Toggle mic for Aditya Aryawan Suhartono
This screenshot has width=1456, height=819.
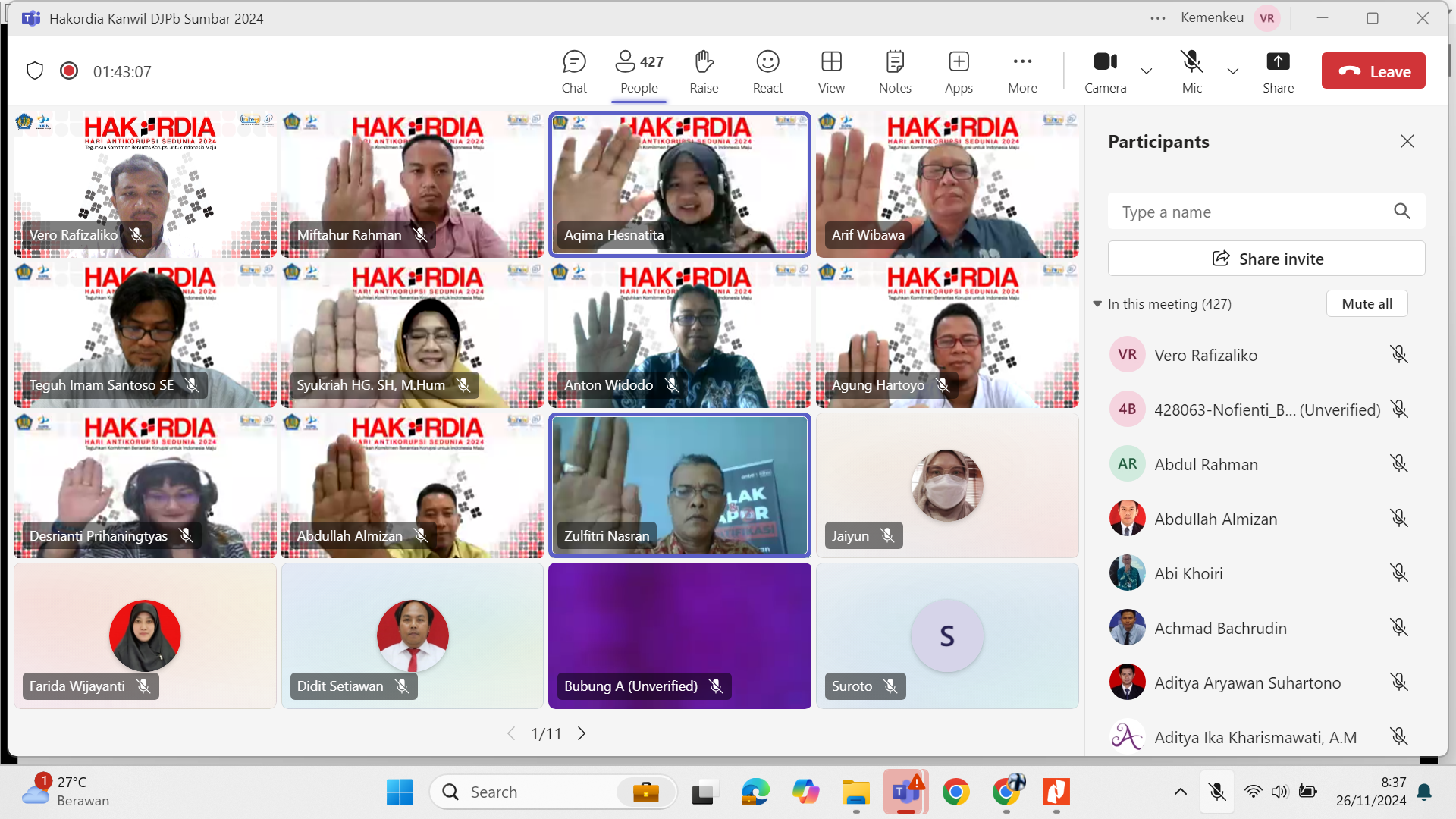tap(1399, 682)
